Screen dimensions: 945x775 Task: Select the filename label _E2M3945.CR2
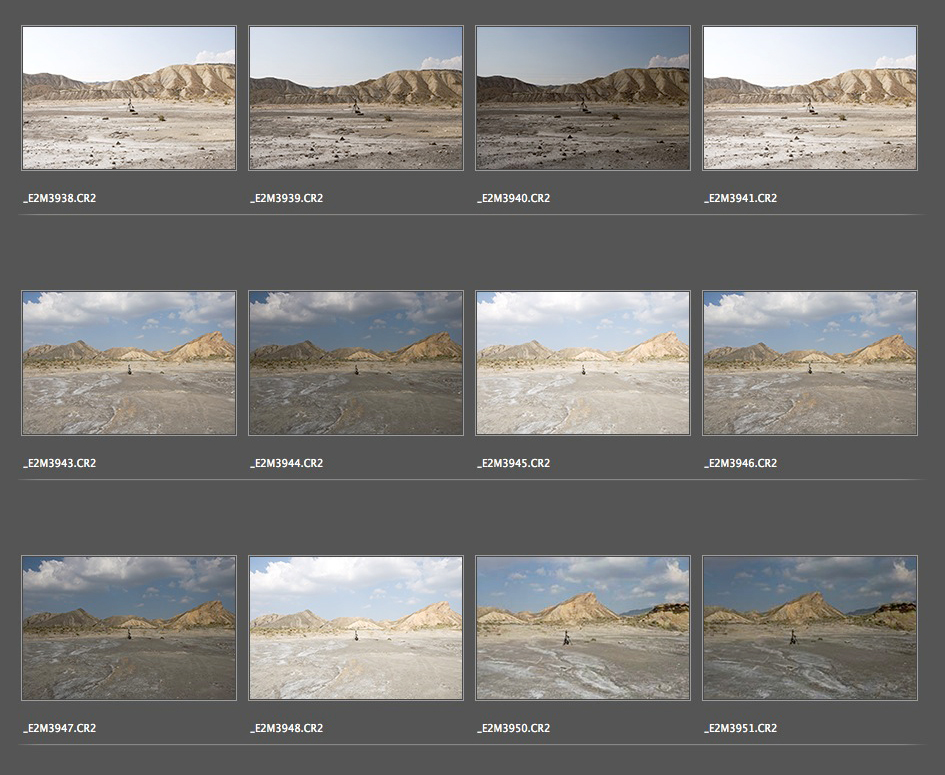514,464
